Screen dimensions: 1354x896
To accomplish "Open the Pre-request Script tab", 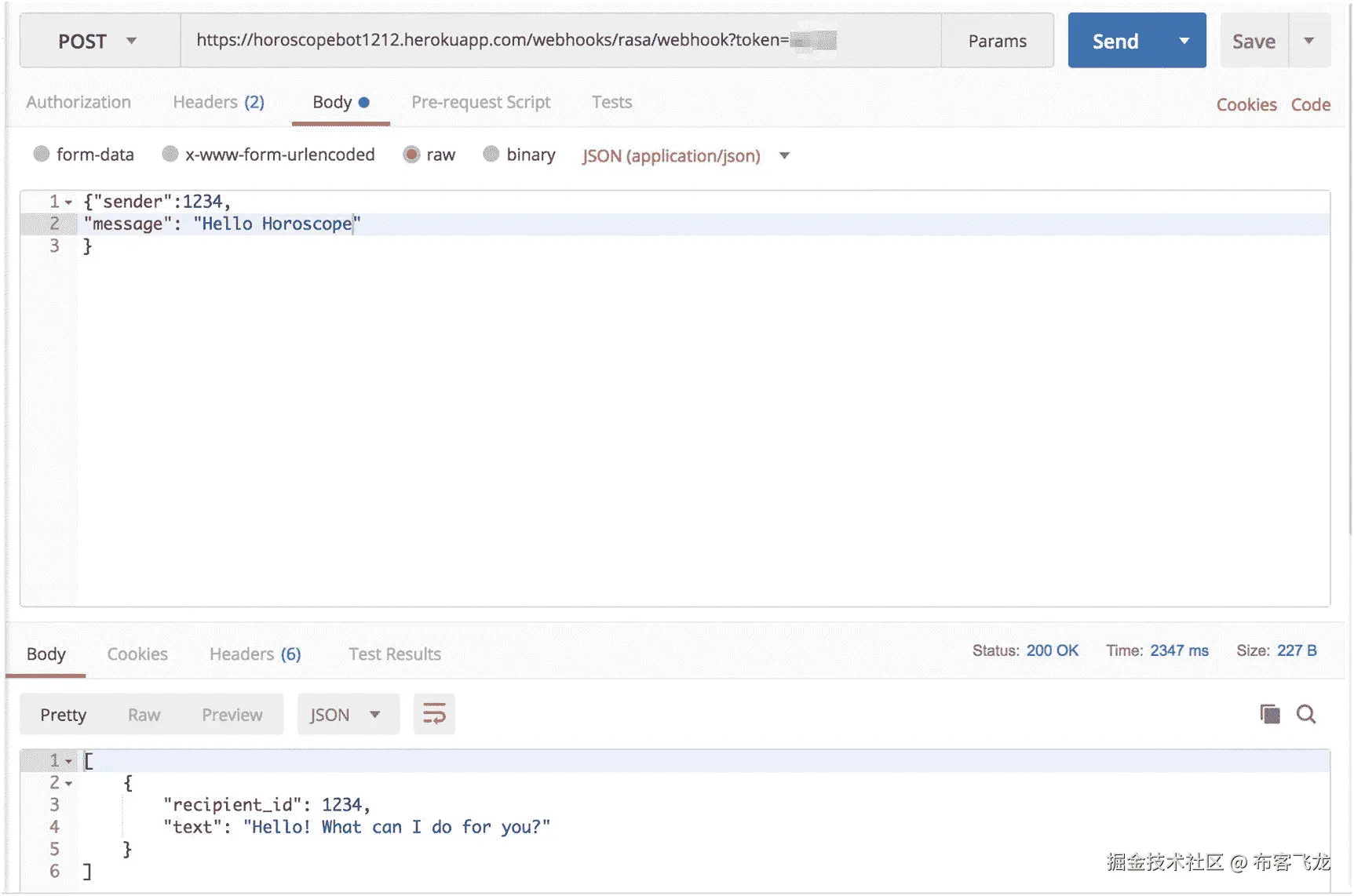I will [x=480, y=102].
